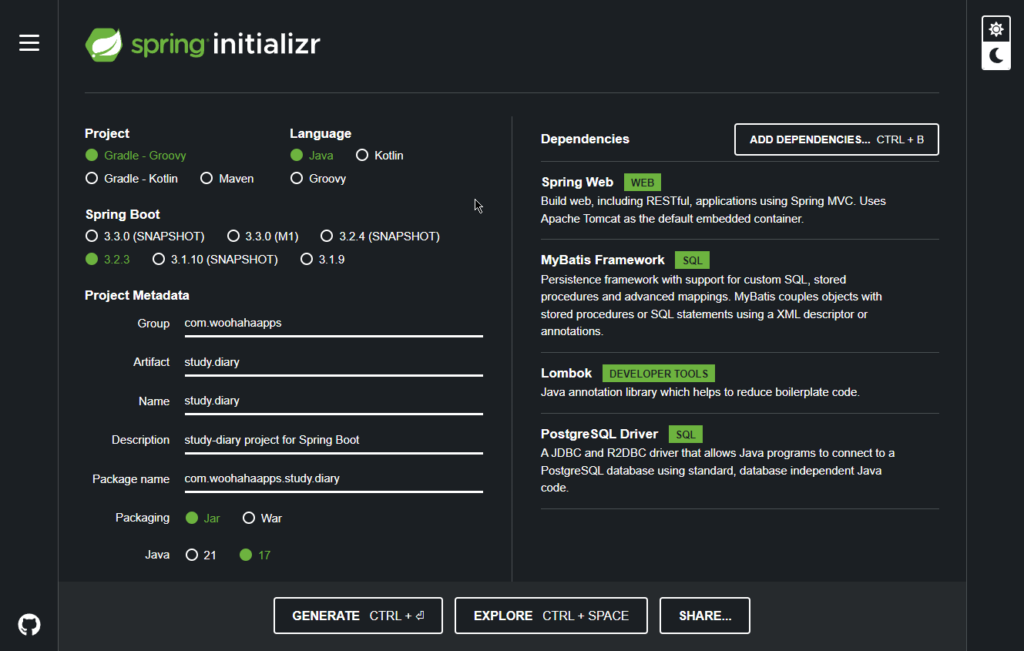The height and width of the screenshot is (651, 1024).
Task: Choose Groovy language
Action: coord(318,178)
